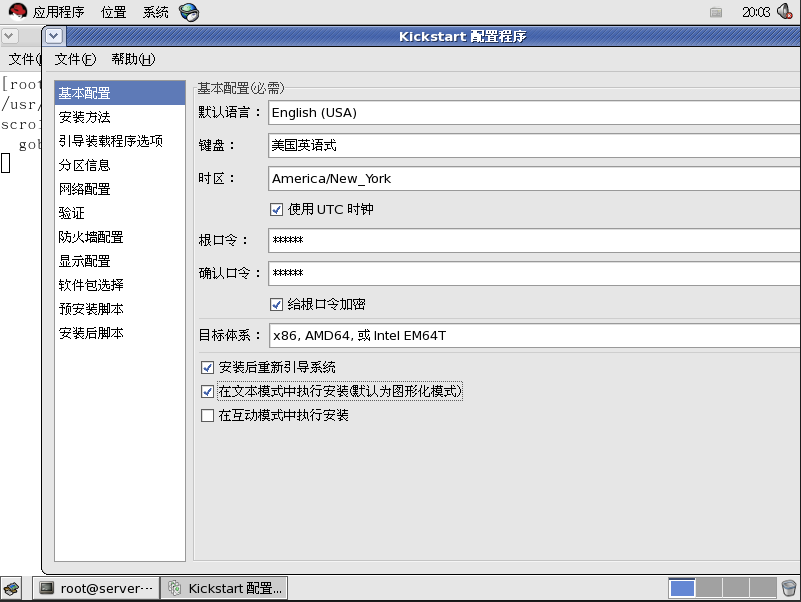
Task: Open the 应用程序 menu
Action: pyautogui.click(x=58, y=12)
